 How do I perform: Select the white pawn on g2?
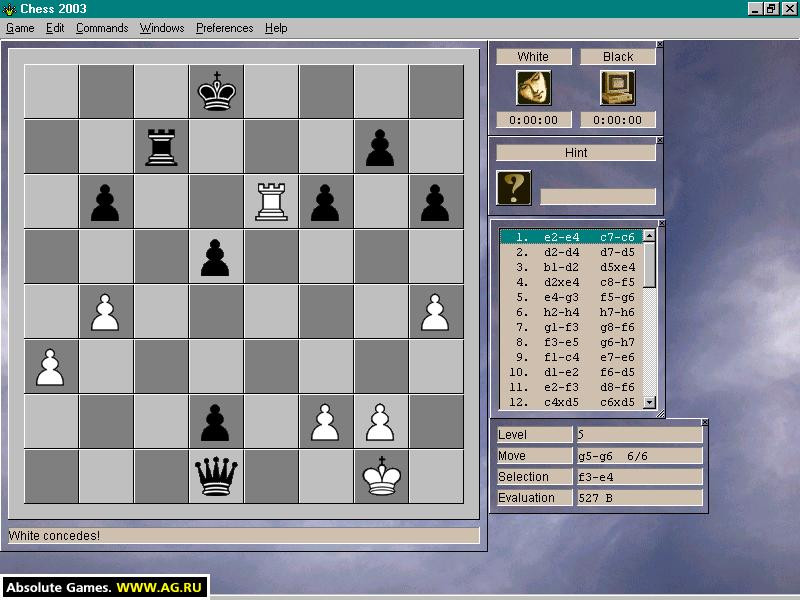380,423
